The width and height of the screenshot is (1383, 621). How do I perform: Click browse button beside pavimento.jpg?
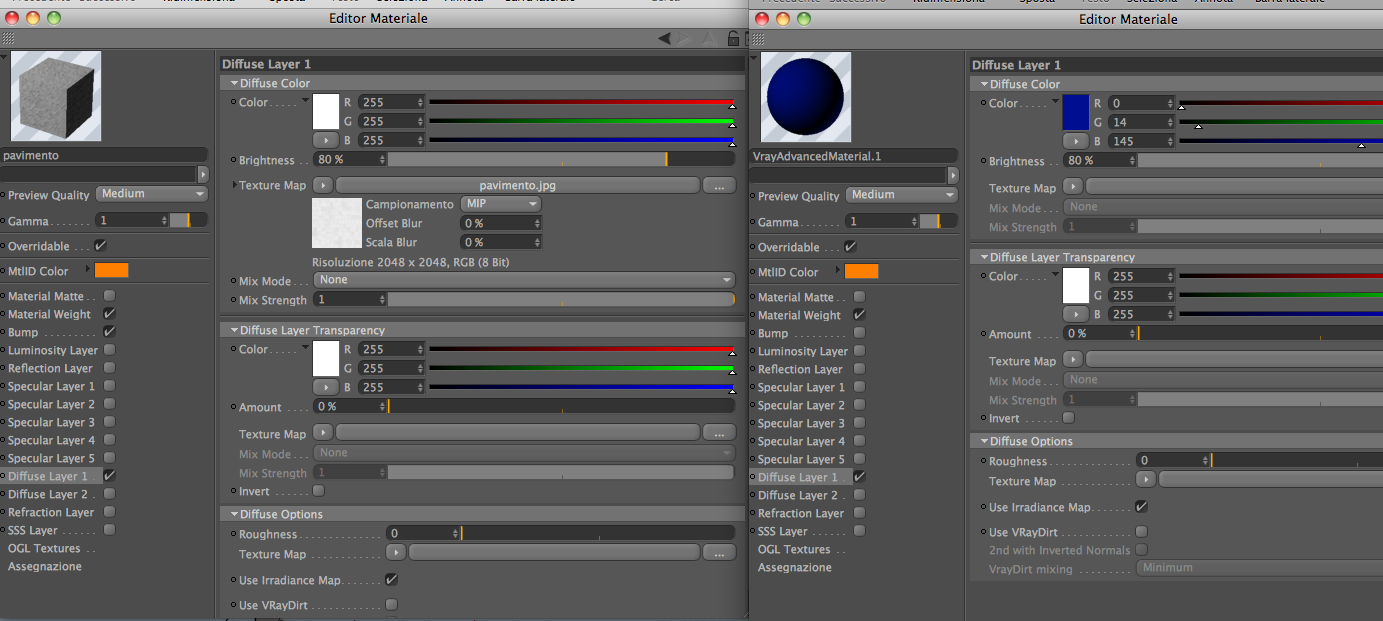(719, 185)
